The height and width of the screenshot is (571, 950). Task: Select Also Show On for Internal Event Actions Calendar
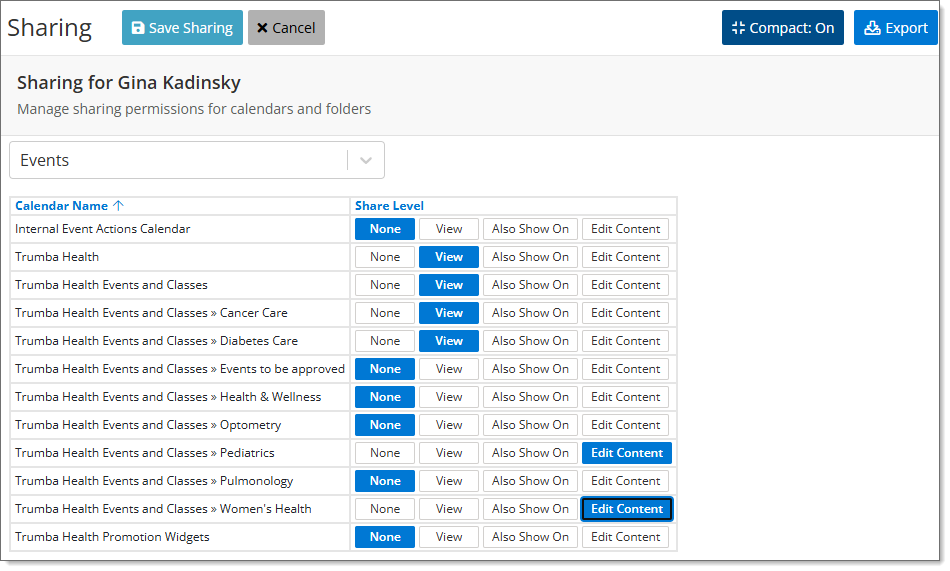click(530, 229)
